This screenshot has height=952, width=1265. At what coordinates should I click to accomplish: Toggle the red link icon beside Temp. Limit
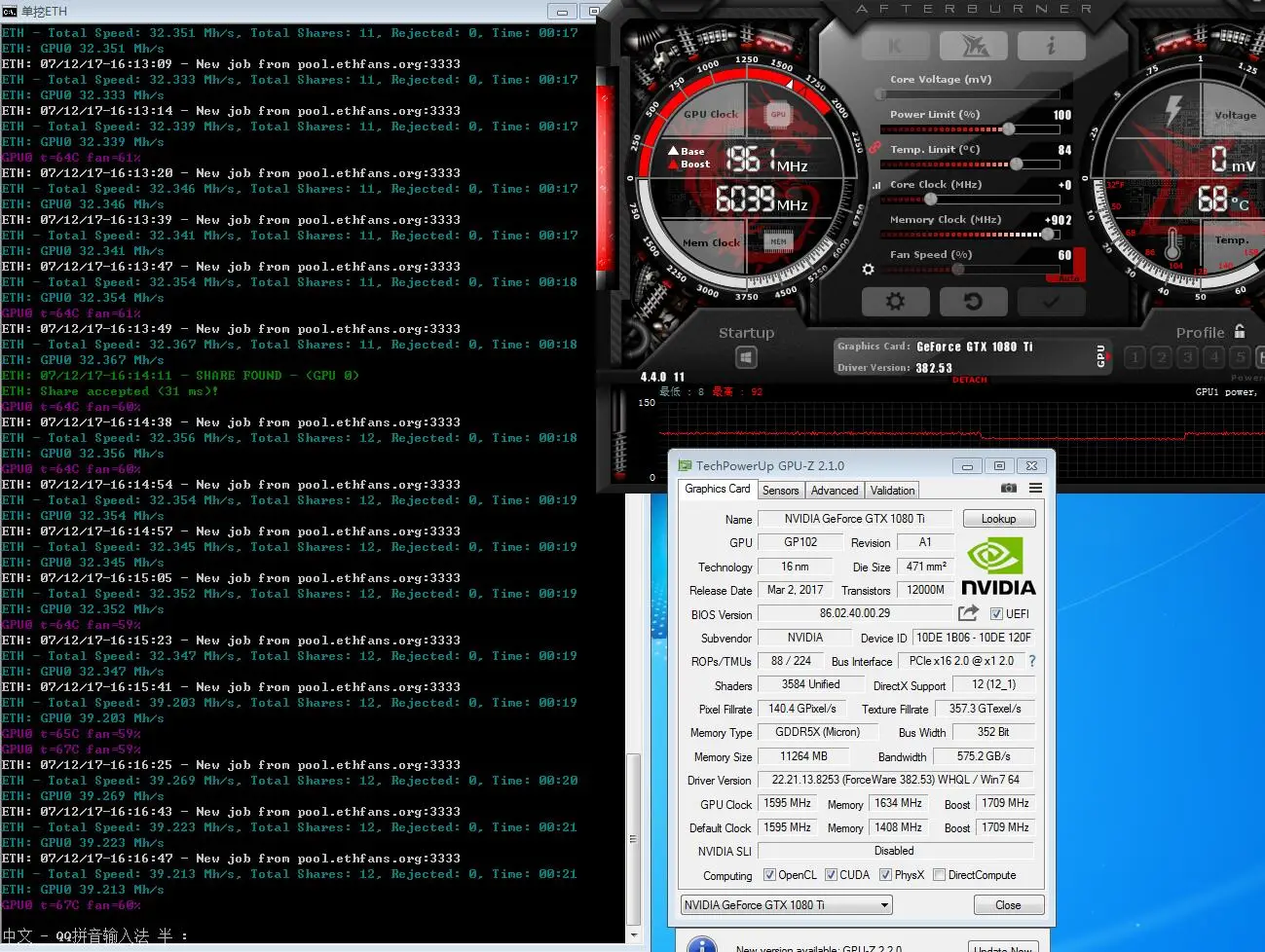click(874, 148)
